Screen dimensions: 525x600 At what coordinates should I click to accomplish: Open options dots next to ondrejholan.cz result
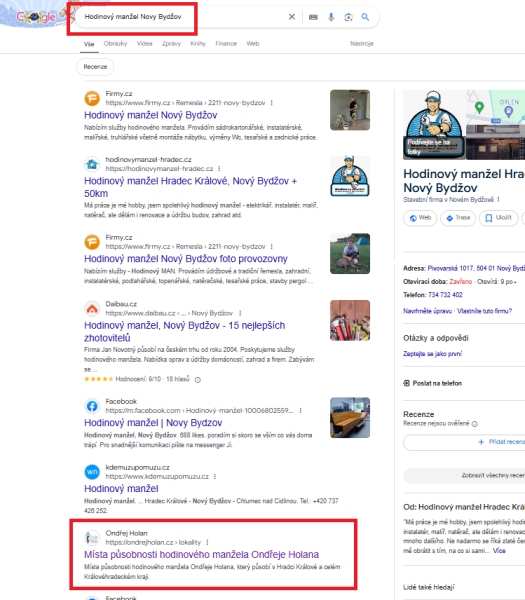coord(207,542)
